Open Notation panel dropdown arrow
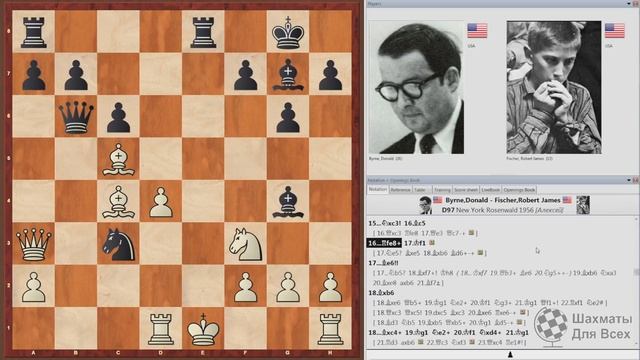Viewport: 640px width, 360px height. pos(629,180)
